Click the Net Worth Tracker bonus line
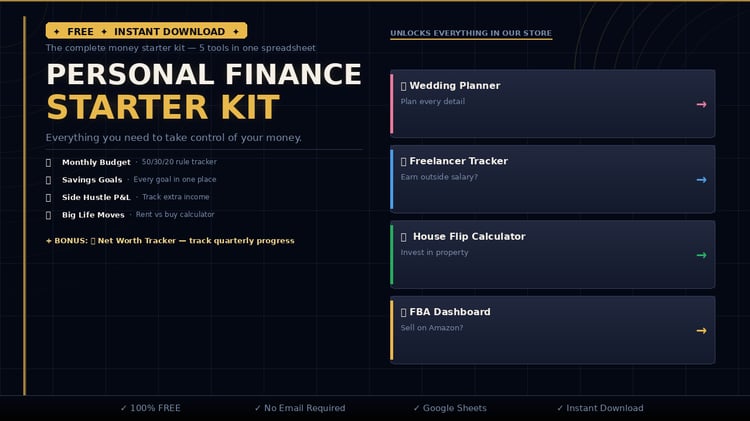The image size is (750, 421). [x=170, y=240]
